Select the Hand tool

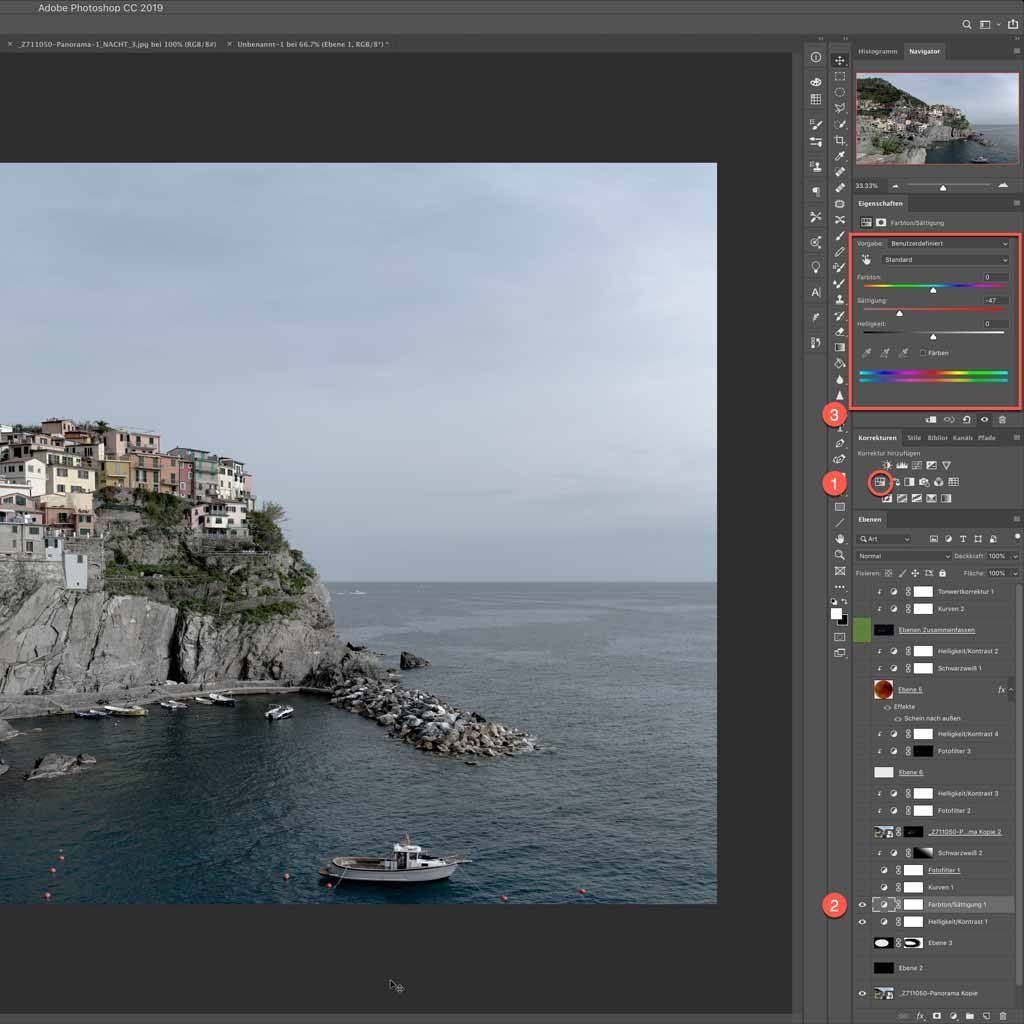pos(840,539)
